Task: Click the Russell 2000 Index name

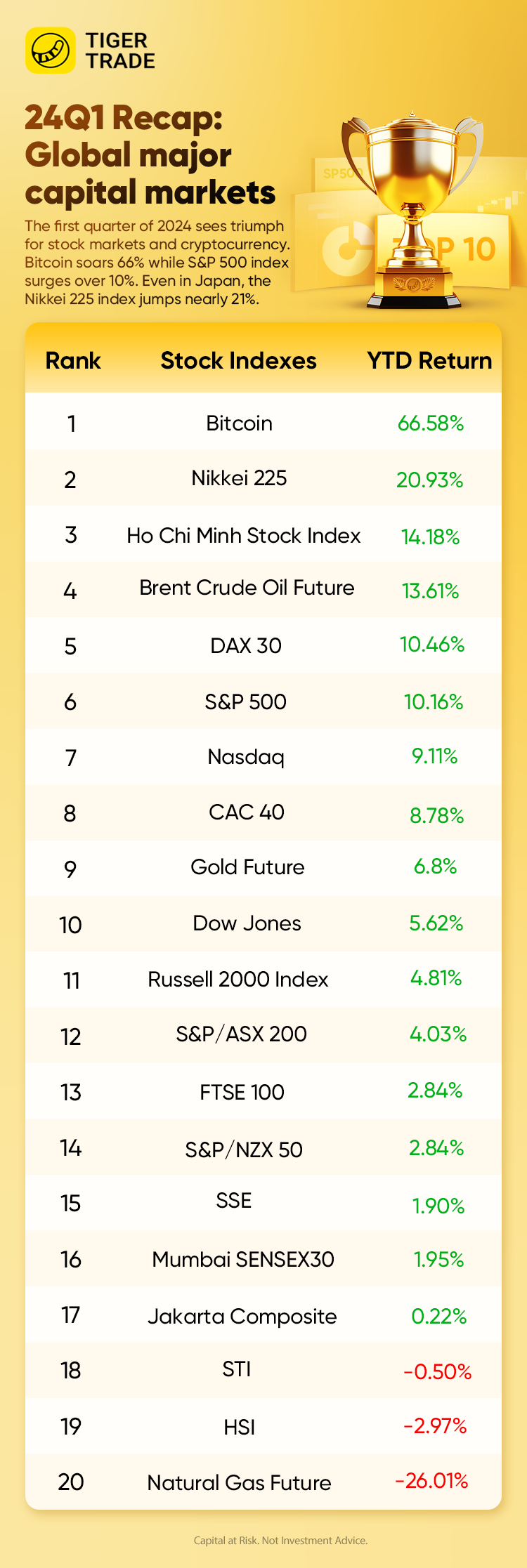Action: pyautogui.click(x=238, y=980)
